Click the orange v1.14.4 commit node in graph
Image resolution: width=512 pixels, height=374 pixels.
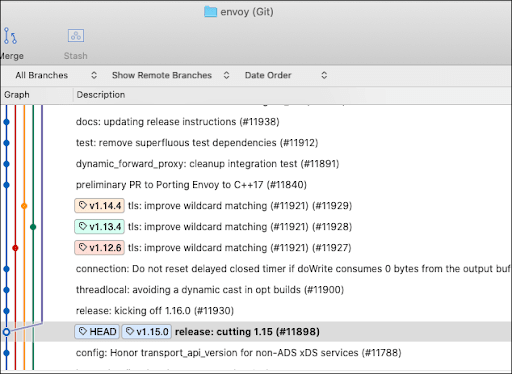click(x=24, y=206)
